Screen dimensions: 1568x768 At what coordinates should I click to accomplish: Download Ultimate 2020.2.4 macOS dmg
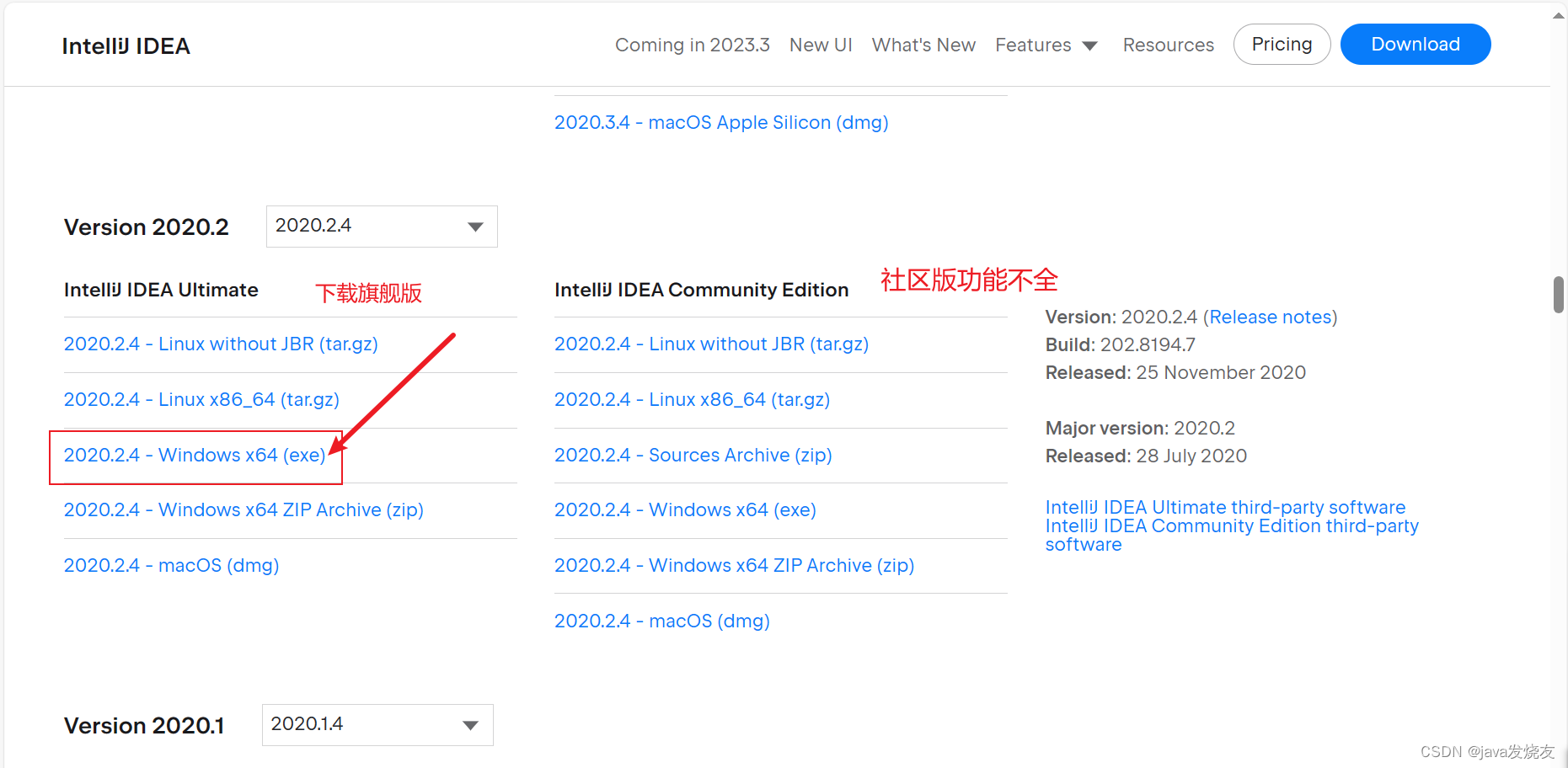pos(171,565)
